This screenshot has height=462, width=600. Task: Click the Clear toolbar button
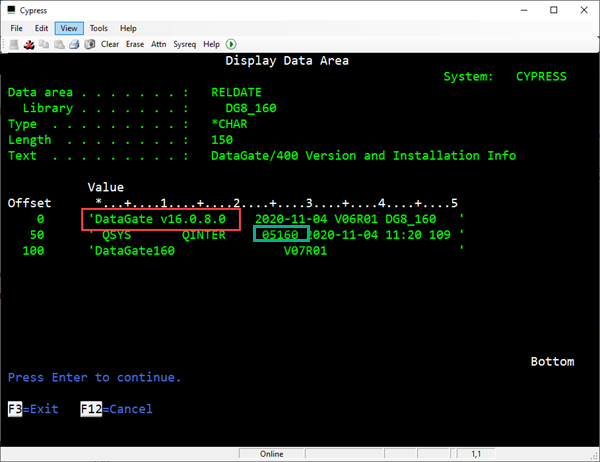tap(110, 44)
